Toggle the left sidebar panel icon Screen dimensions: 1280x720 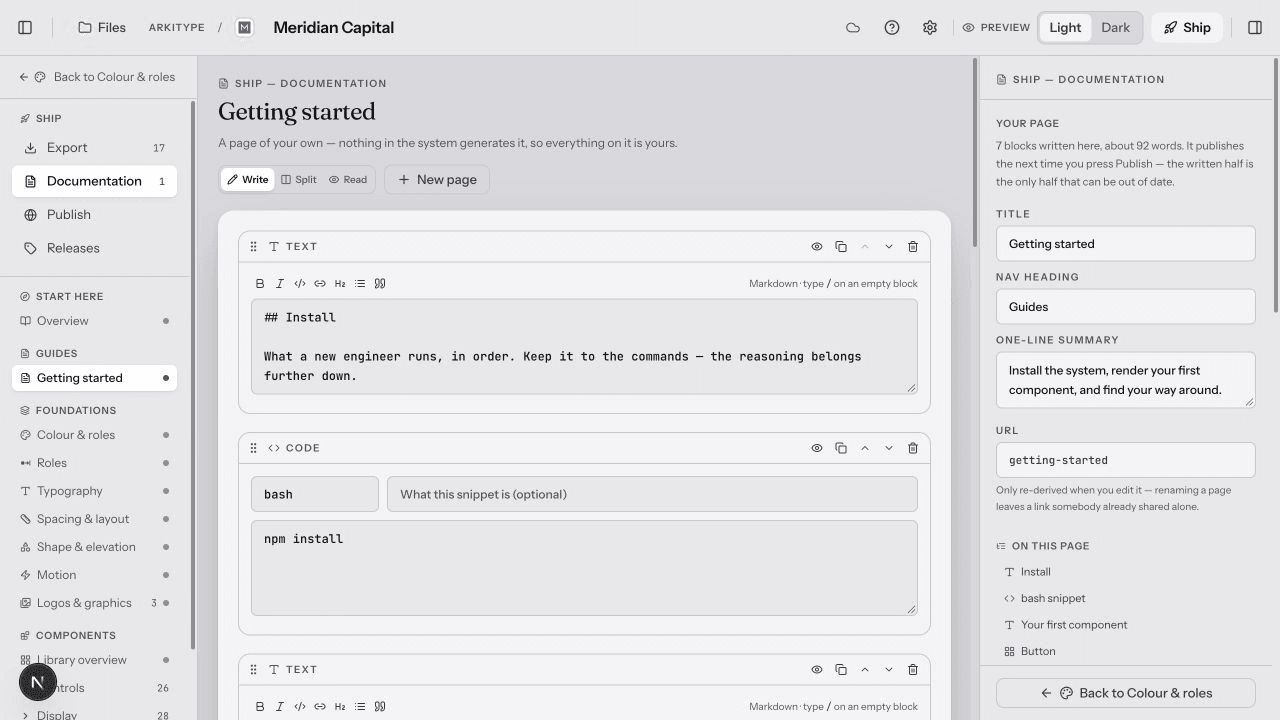tap(26, 28)
